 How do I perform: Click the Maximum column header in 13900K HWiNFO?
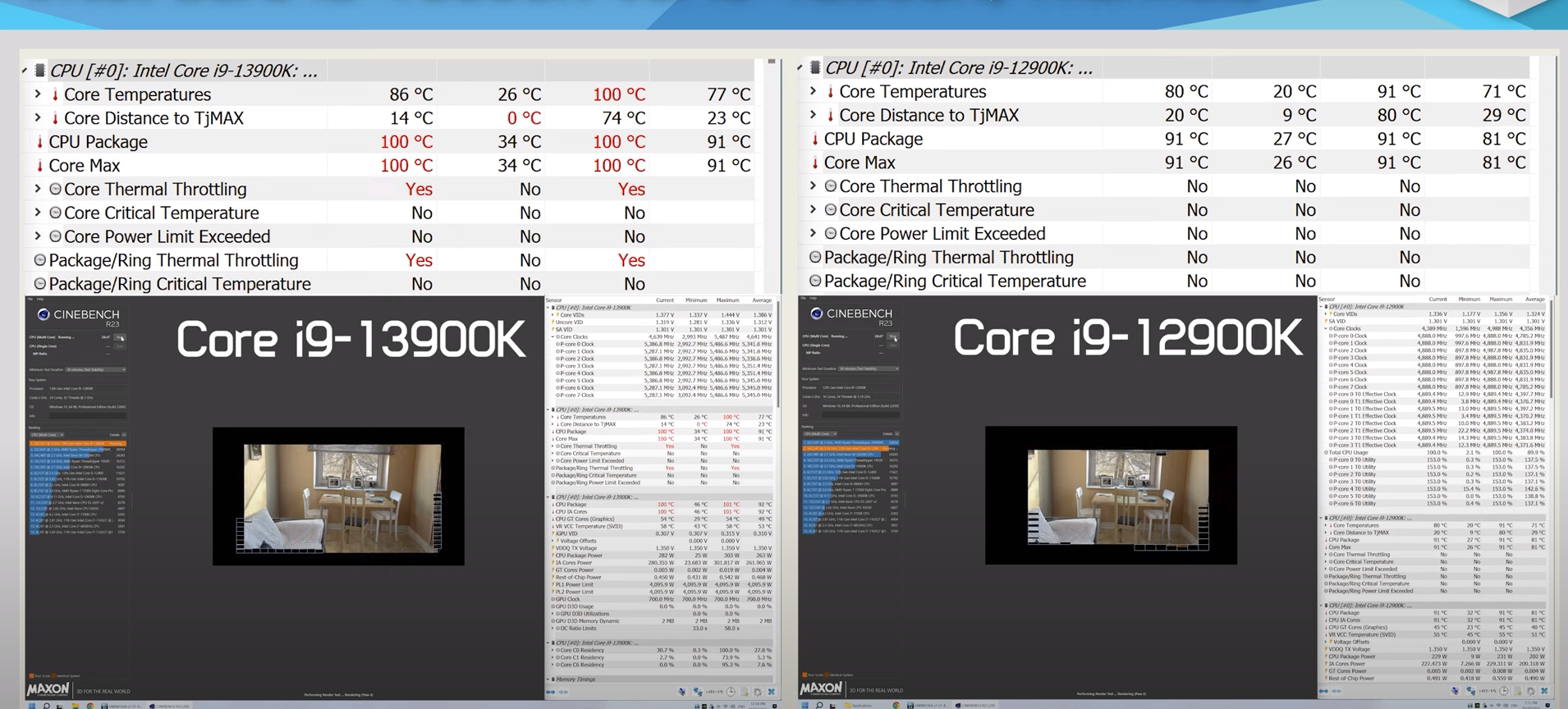(727, 300)
